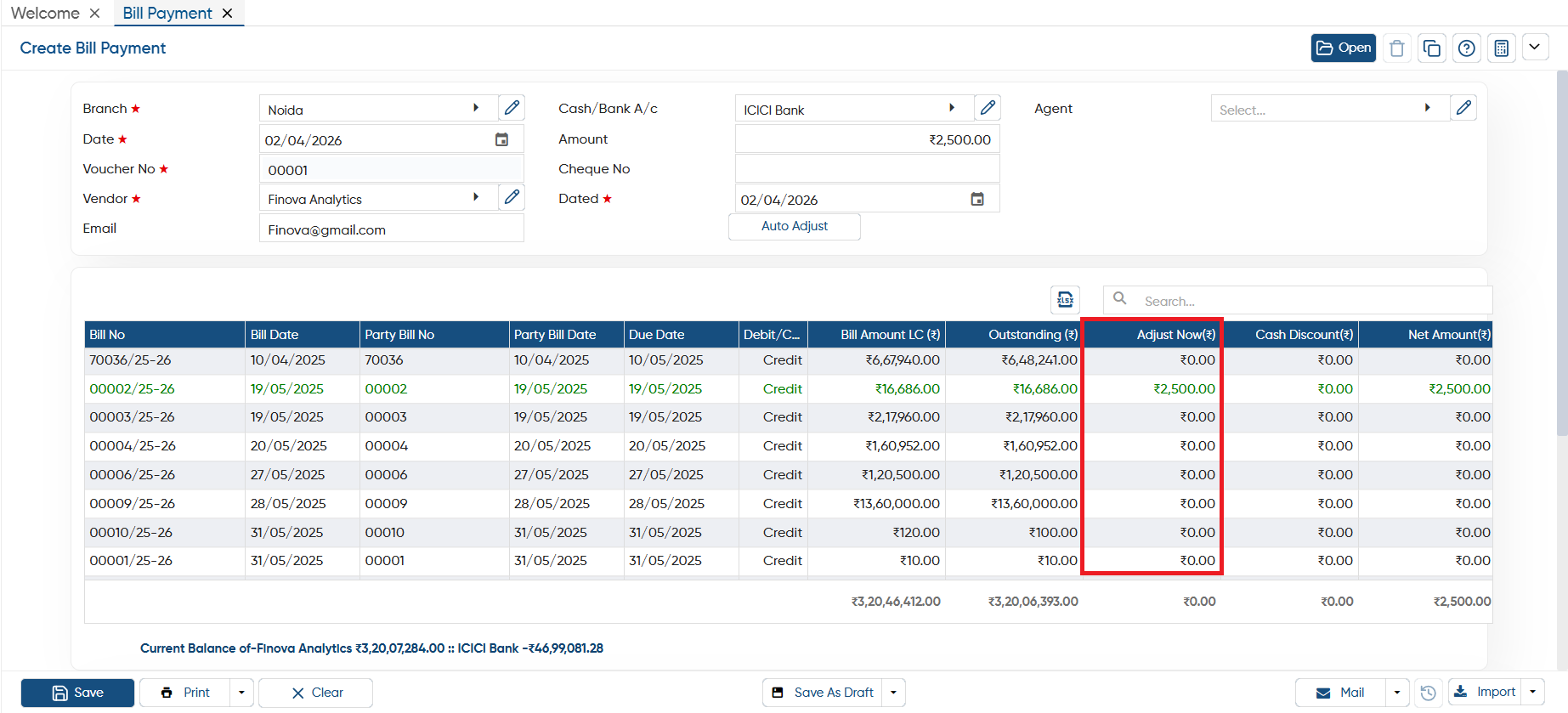Click the Cheque No input field
The width and height of the screenshot is (1568, 713).
click(x=867, y=168)
